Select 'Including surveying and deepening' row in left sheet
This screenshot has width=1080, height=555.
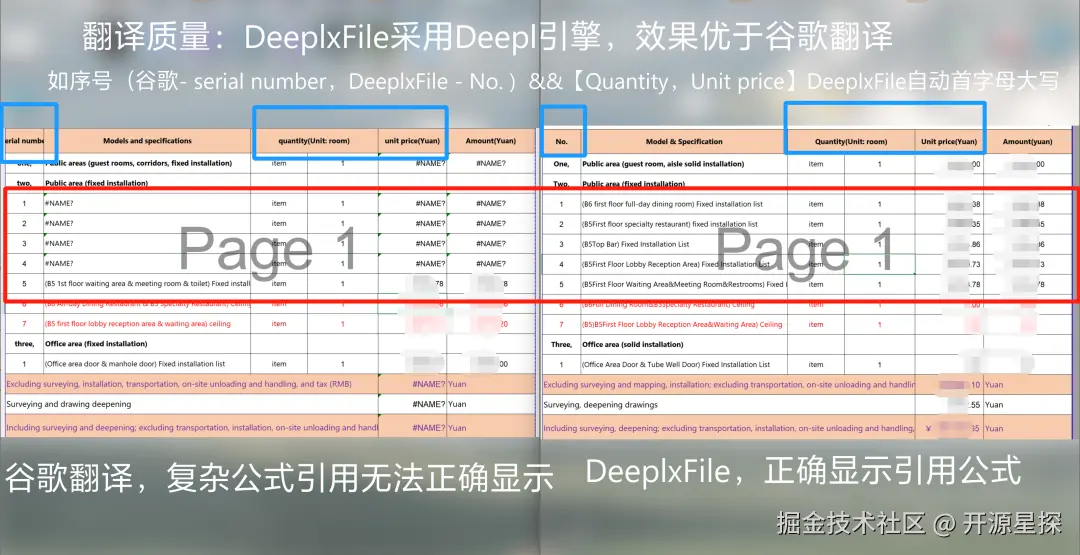191,428
